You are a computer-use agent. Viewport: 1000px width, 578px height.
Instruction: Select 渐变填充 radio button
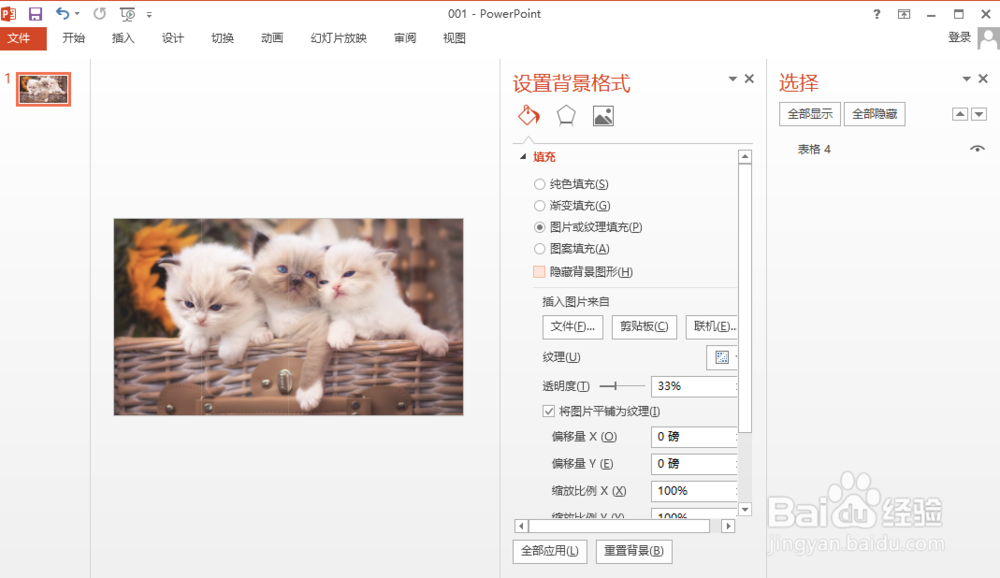click(540, 205)
